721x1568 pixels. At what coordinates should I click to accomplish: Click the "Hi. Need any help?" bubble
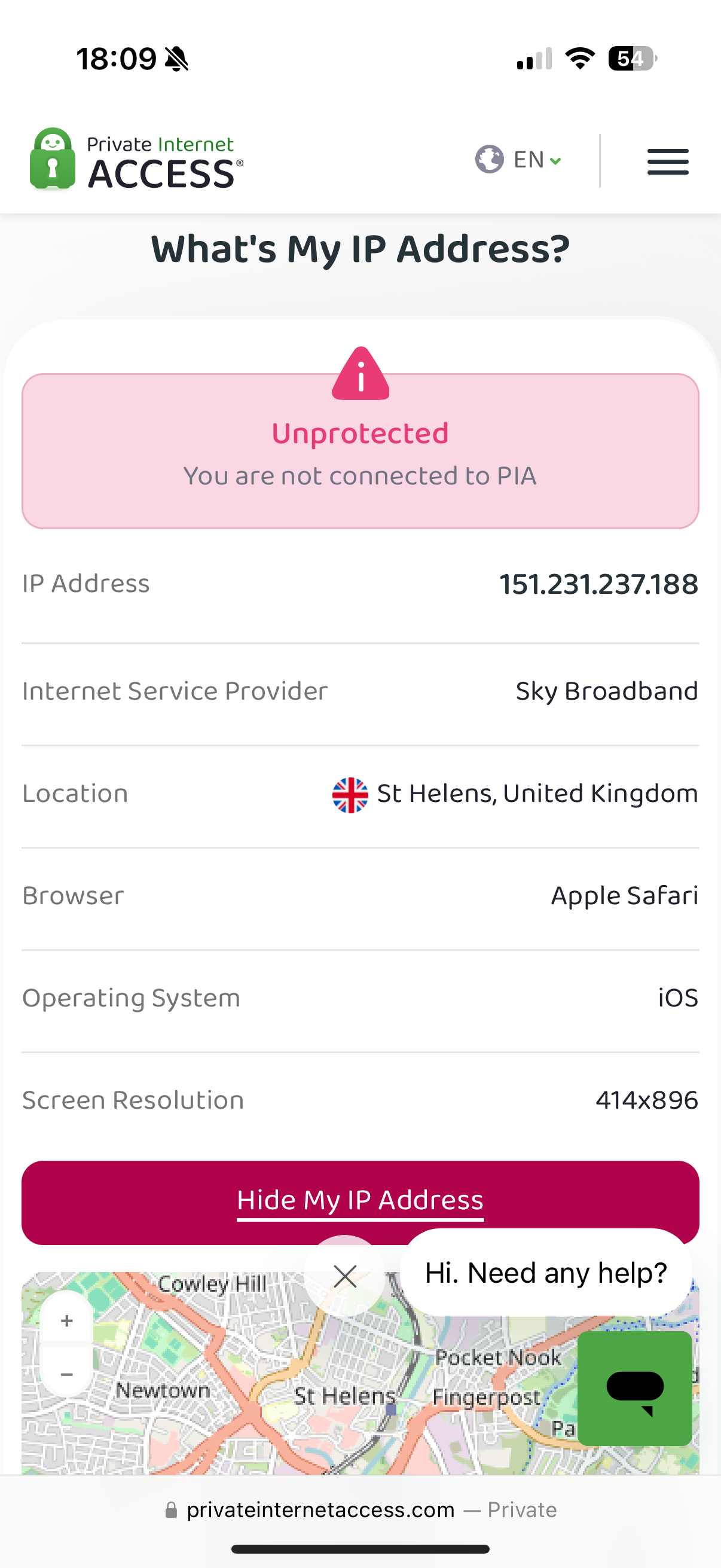(546, 1272)
